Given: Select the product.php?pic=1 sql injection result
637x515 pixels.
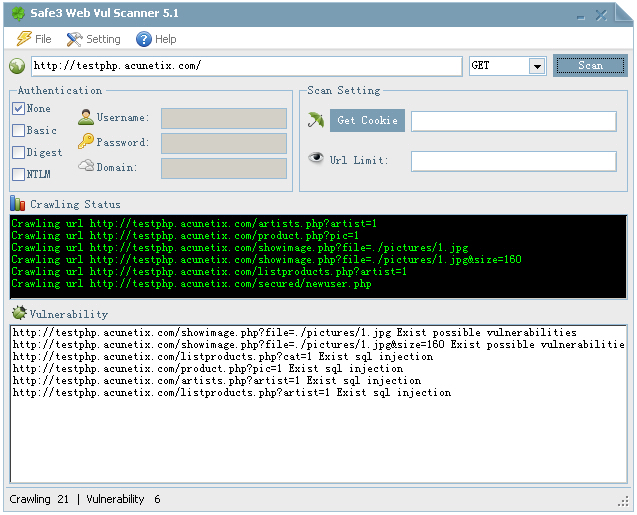Looking at the screenshot, I should pyautogui.click(x=208, y=369).
